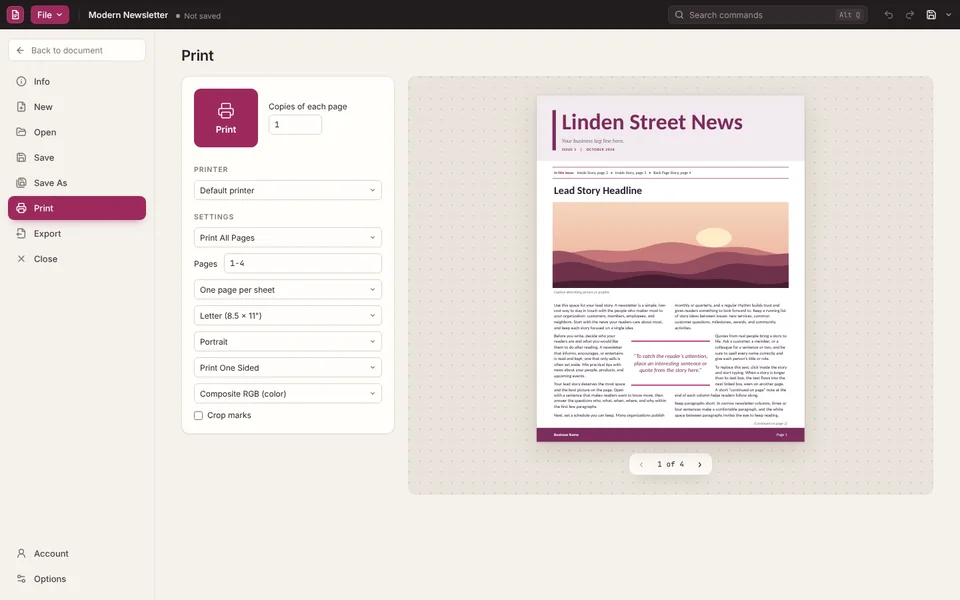Click the Save As icon

pos(21,182)
